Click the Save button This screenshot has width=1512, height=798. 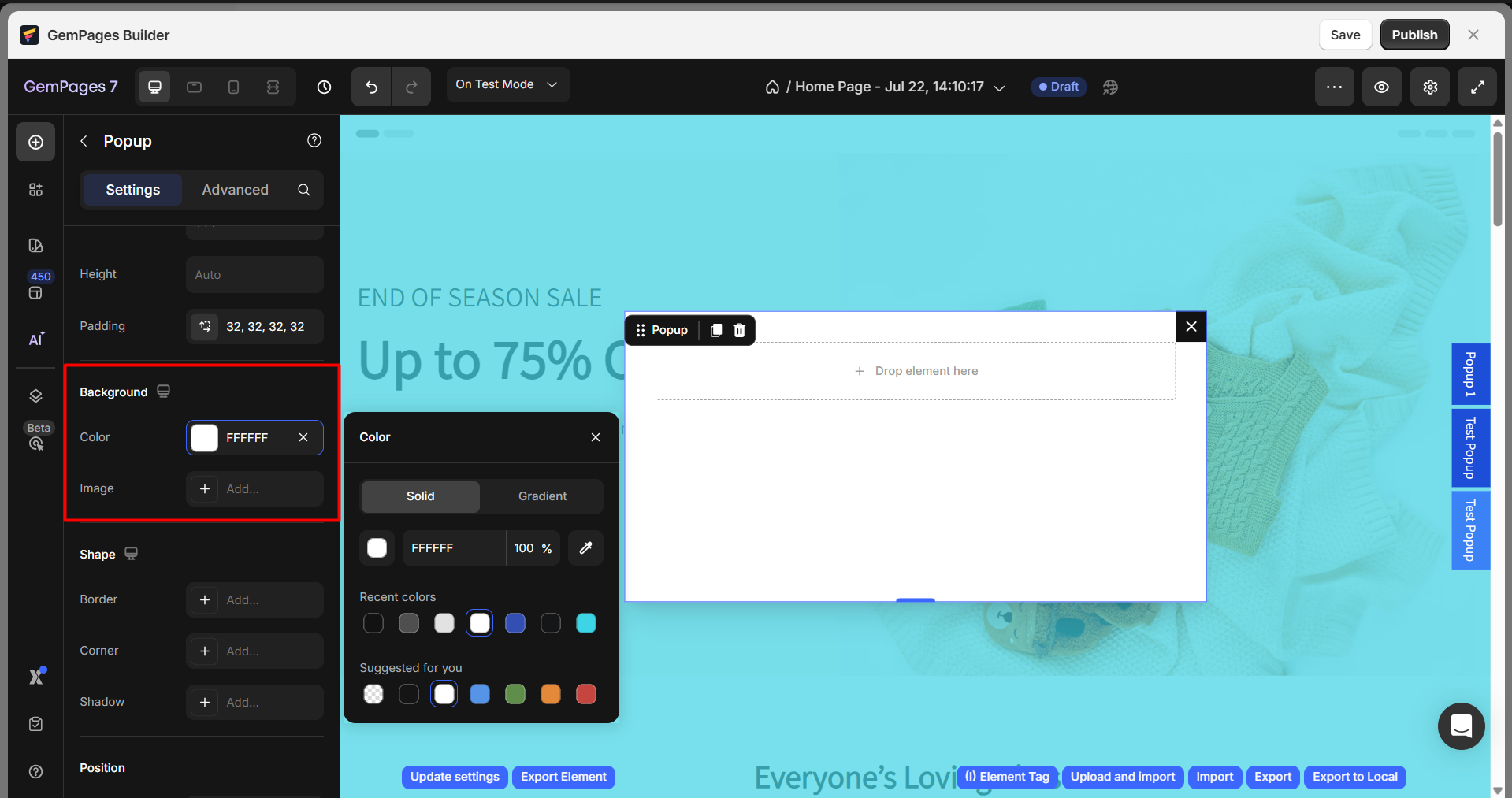coord(1345,35)
